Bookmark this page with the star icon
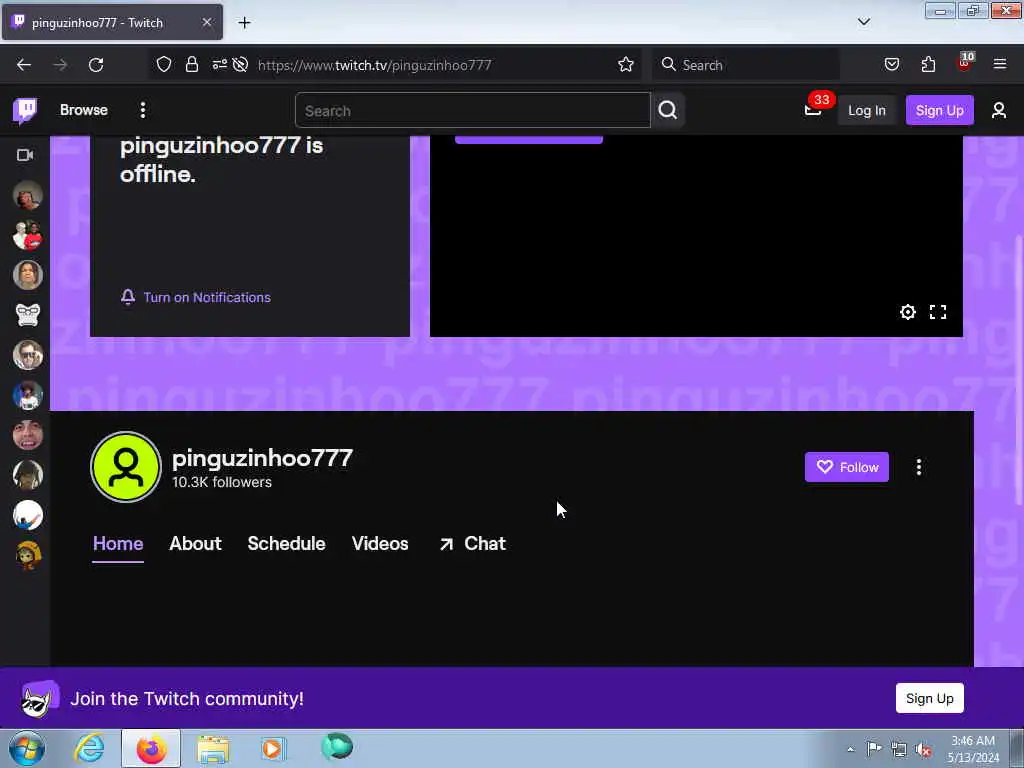The image size is (1024, 768). pos(626,65)
